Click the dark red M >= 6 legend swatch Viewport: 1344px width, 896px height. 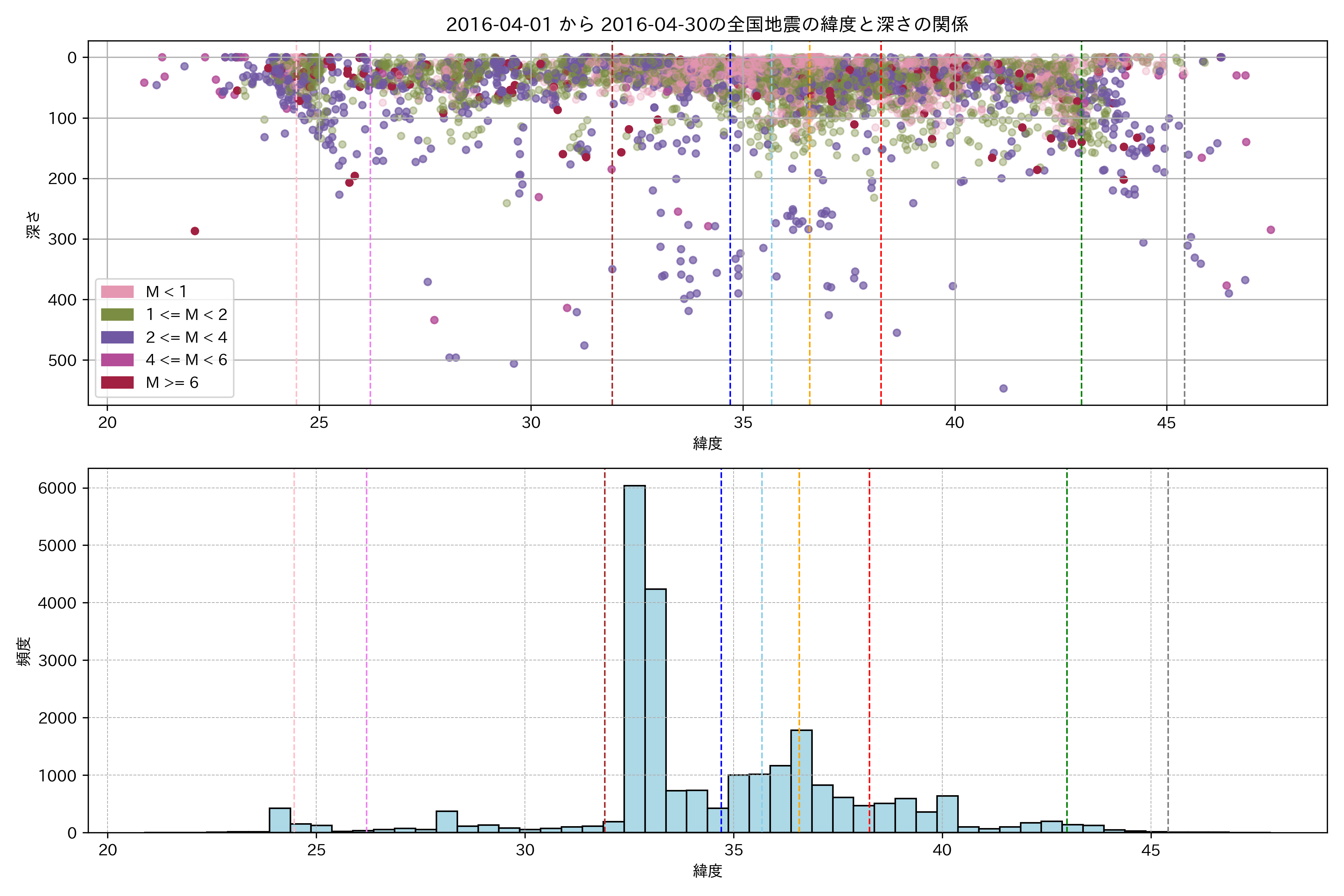pos(117,383)
